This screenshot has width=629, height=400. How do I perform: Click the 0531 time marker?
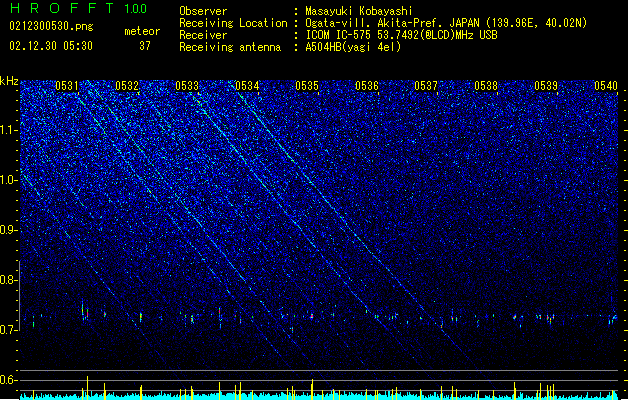[67, 86]
